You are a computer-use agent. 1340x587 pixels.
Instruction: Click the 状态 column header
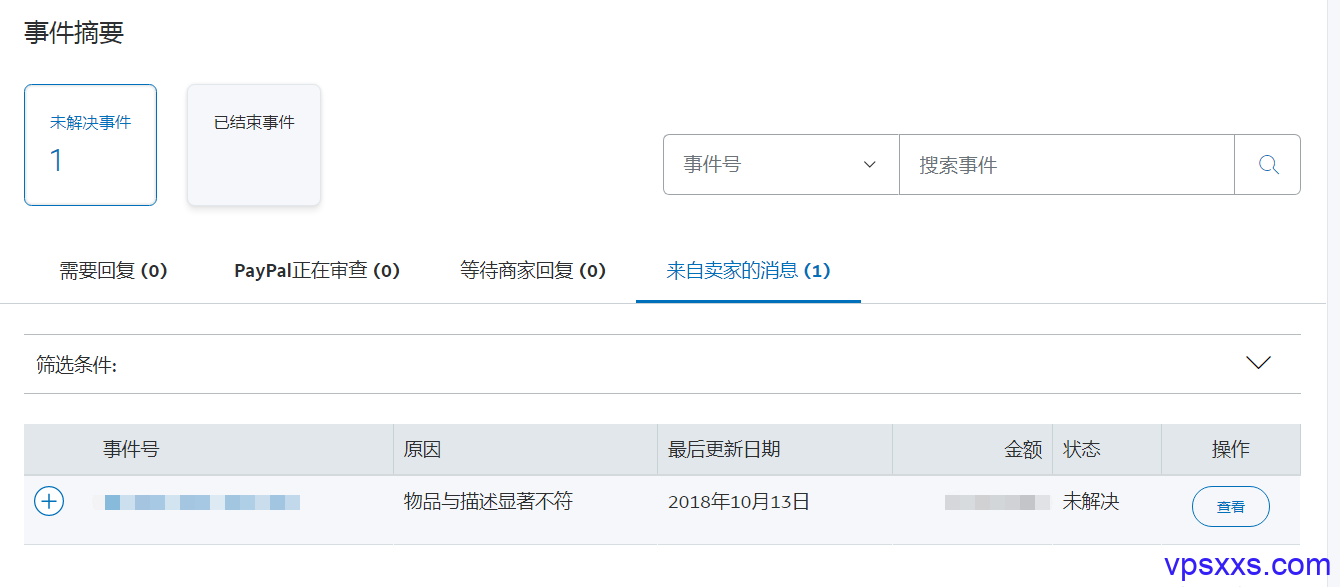point(1081,450)
